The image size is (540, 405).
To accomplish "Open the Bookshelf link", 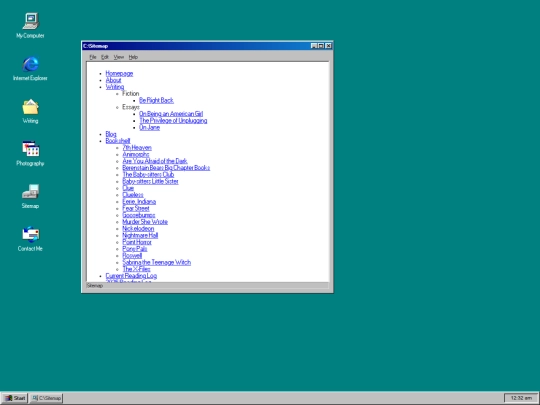I will pos(118,141).
